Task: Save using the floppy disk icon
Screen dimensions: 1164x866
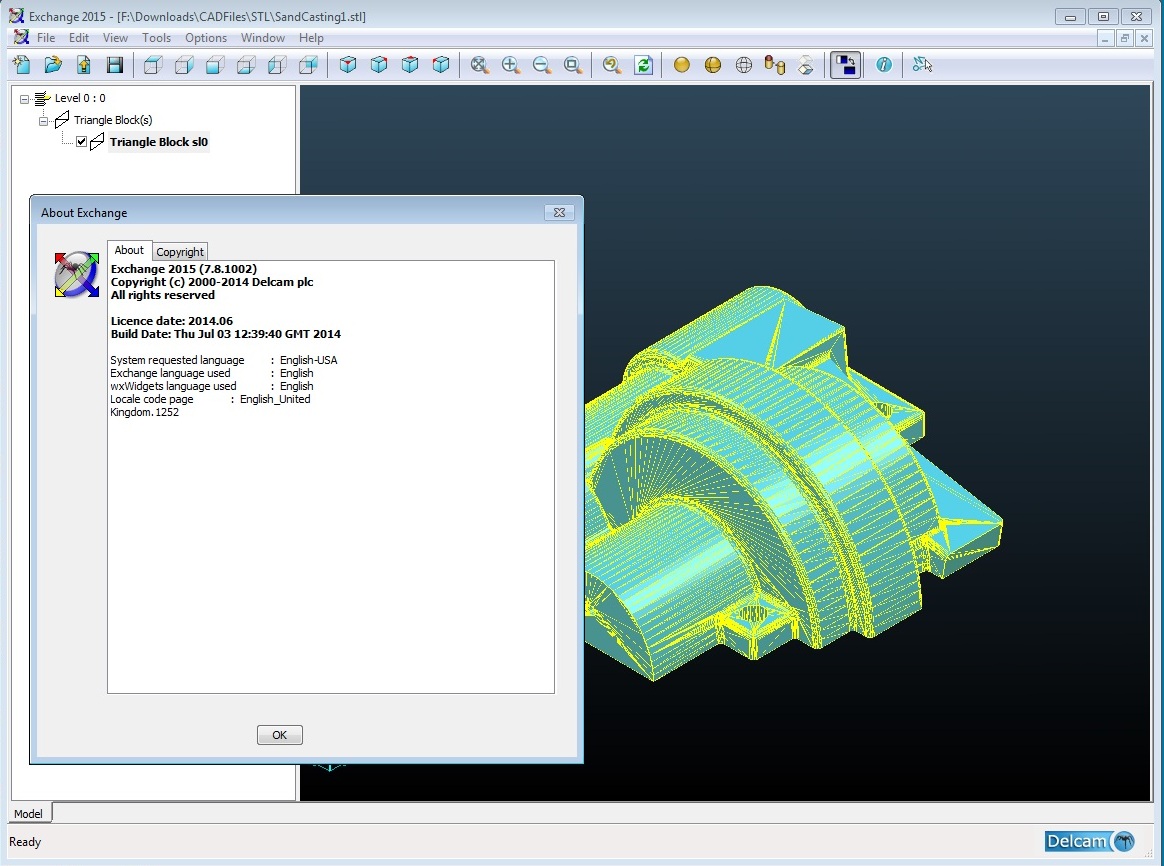Action: click(115, 65)
